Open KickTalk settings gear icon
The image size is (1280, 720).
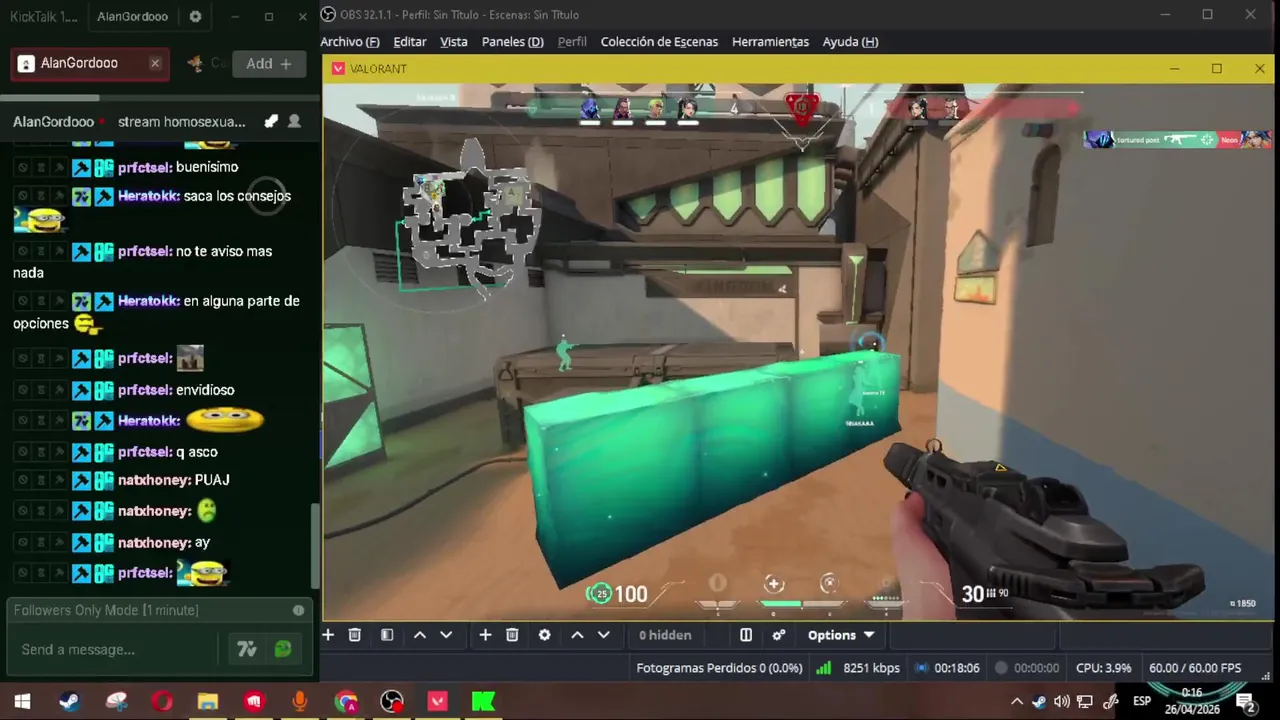(195, 17)
